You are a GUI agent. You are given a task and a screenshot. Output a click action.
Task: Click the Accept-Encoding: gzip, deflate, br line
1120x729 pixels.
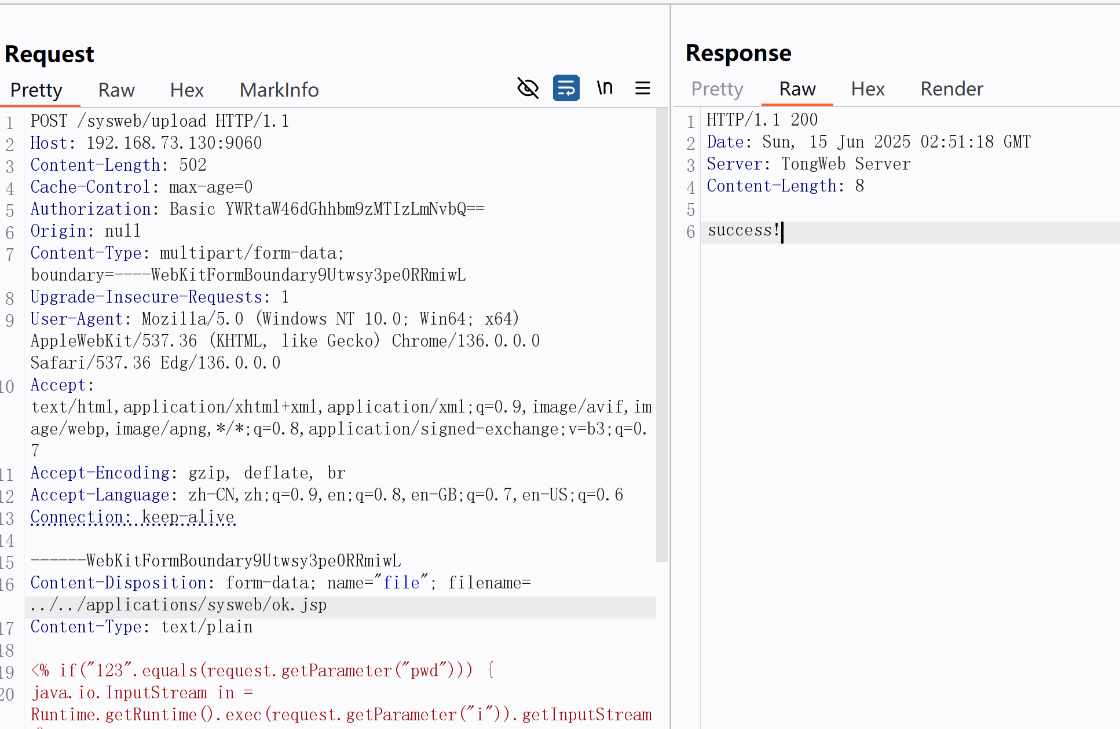[188, 473]
